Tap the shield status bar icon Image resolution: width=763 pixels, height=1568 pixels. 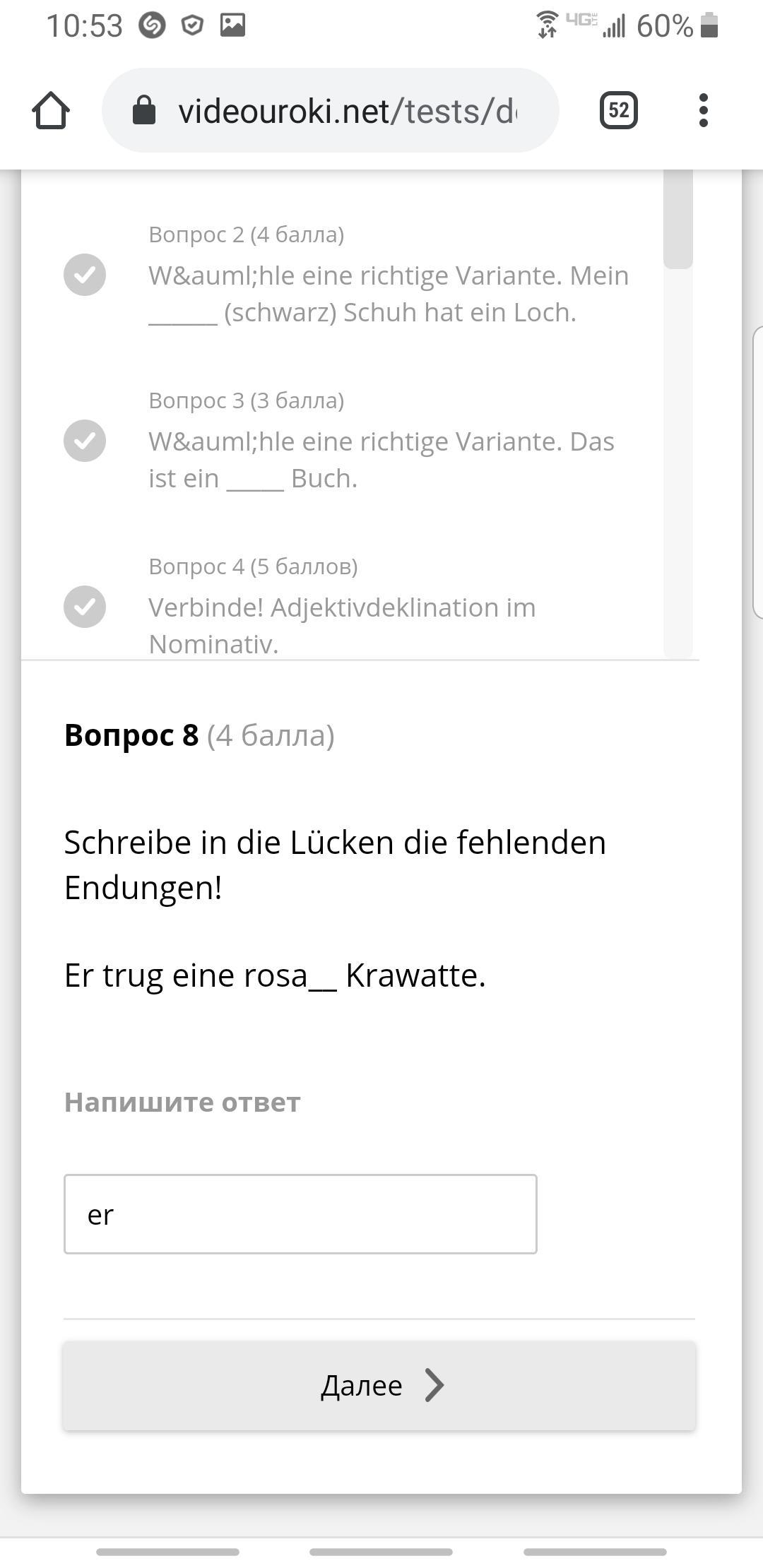192,25
